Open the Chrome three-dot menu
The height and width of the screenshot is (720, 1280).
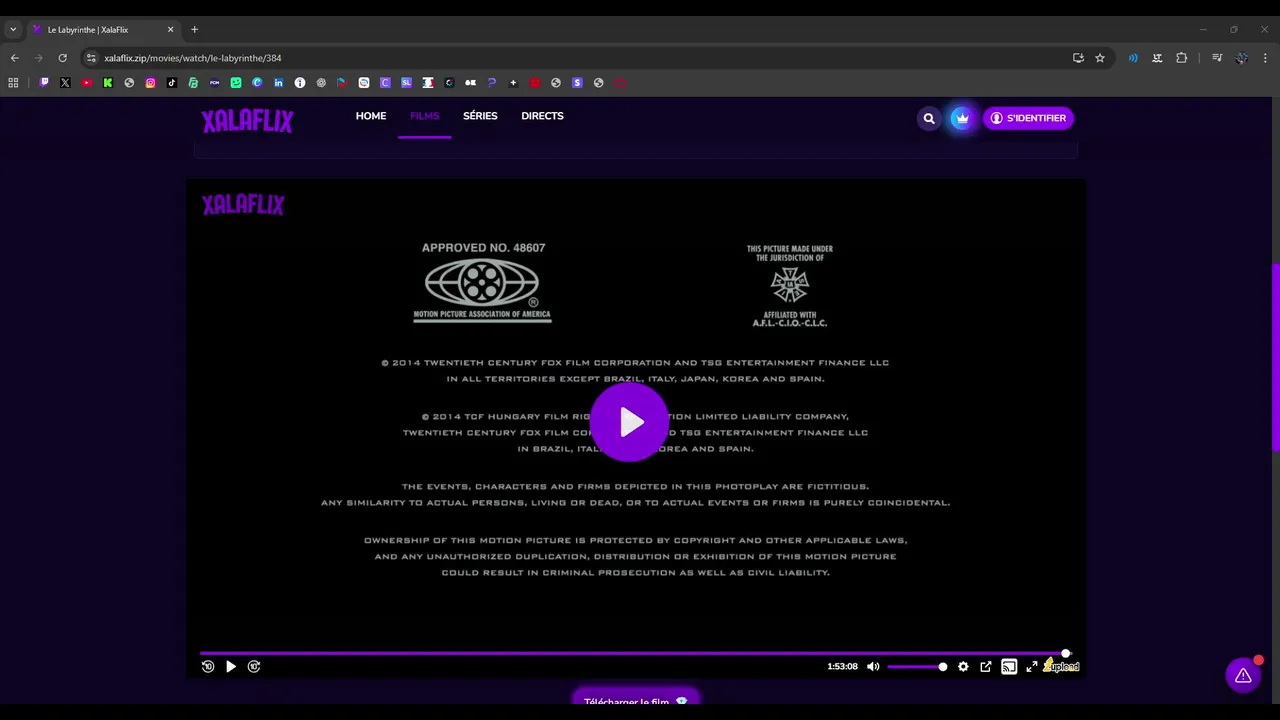[1265, 58]
